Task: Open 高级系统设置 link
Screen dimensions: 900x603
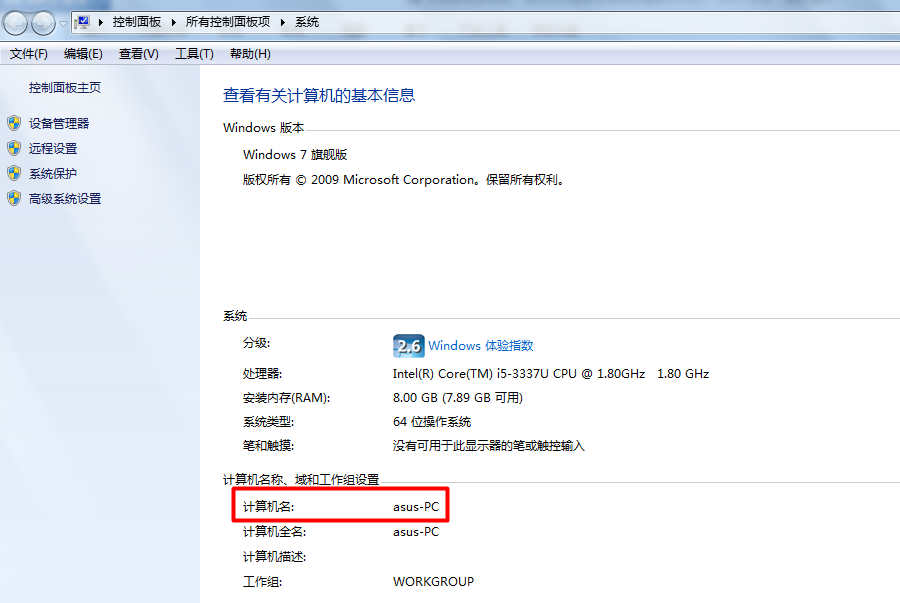Action: click(x=65, y=199)
